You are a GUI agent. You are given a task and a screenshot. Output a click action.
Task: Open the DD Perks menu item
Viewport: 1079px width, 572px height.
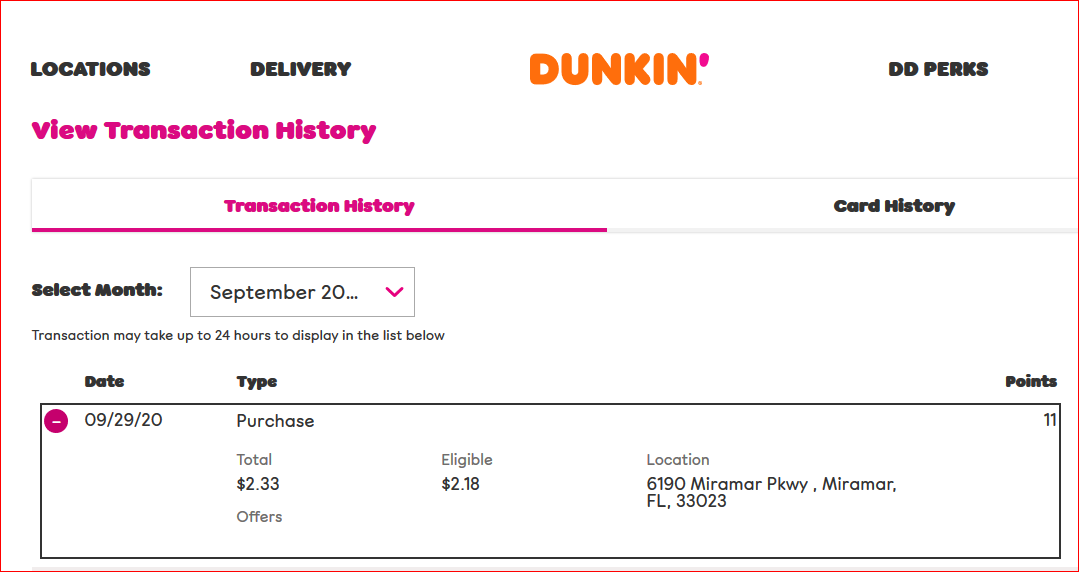pyautogui.click(x=938, y=69)
